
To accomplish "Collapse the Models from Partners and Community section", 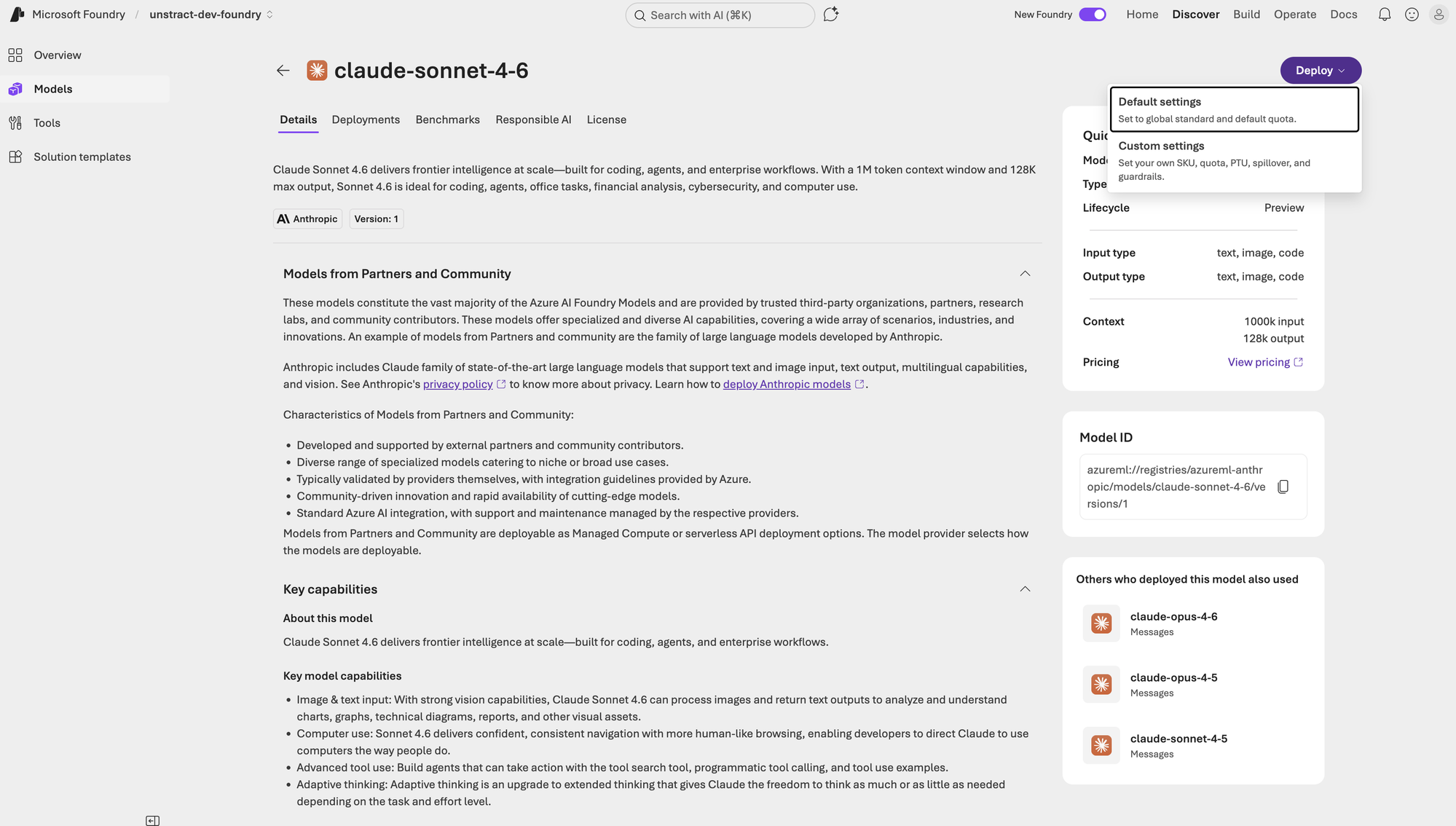I will [1024, 274].
